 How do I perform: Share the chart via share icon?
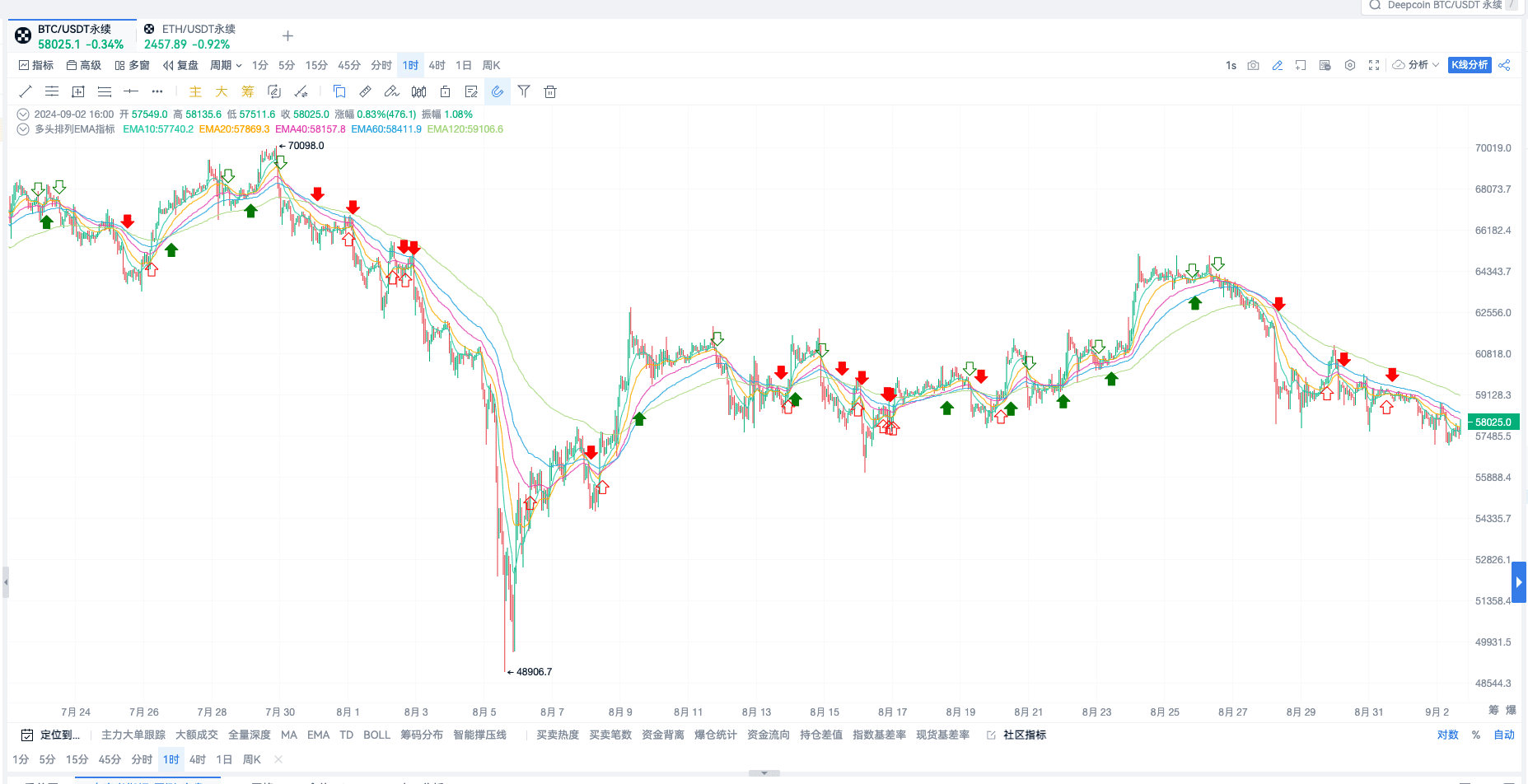tap(1504, 65)
